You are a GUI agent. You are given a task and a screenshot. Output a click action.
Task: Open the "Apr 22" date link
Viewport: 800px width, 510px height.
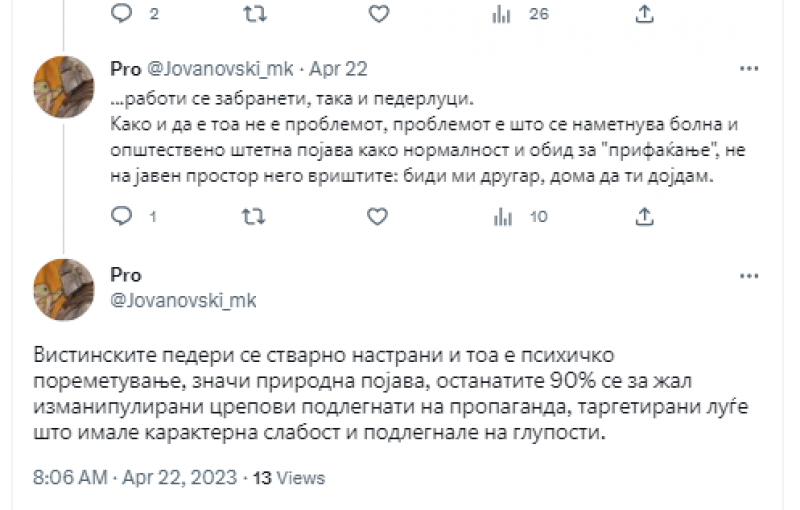point(339,69)
